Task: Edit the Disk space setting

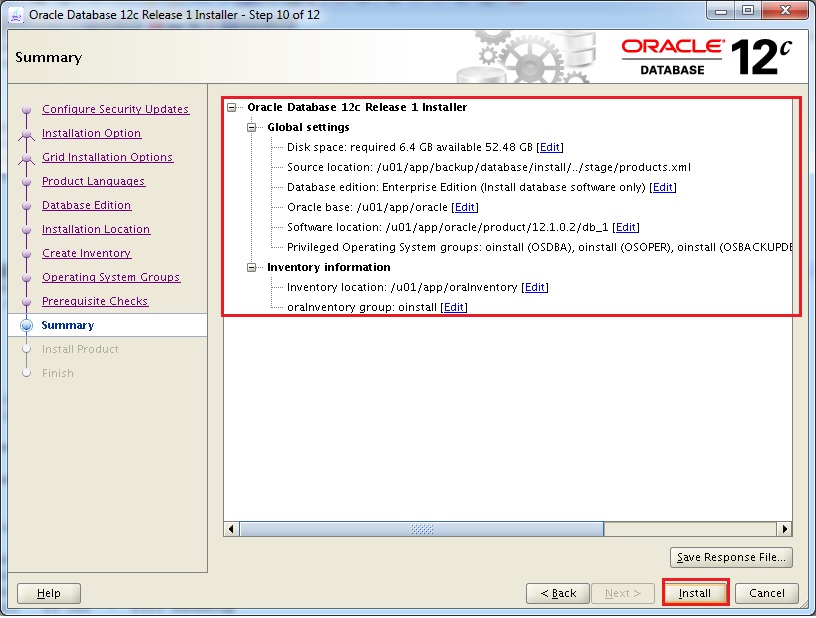Action: [550, 147]
